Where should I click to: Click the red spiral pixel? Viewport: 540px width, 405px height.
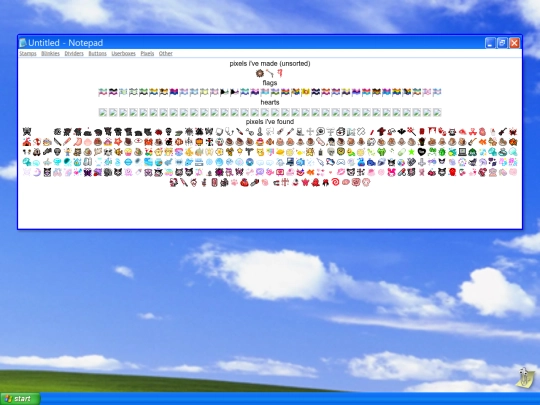pyautogui.click(x=335, y=183)
